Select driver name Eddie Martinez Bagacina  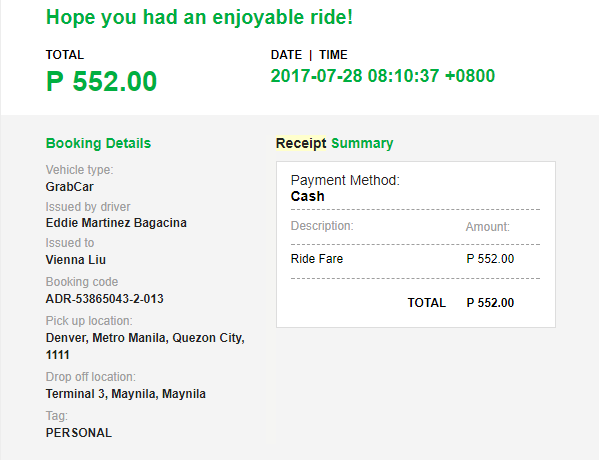pyautogui.click(x=116, y=223)
